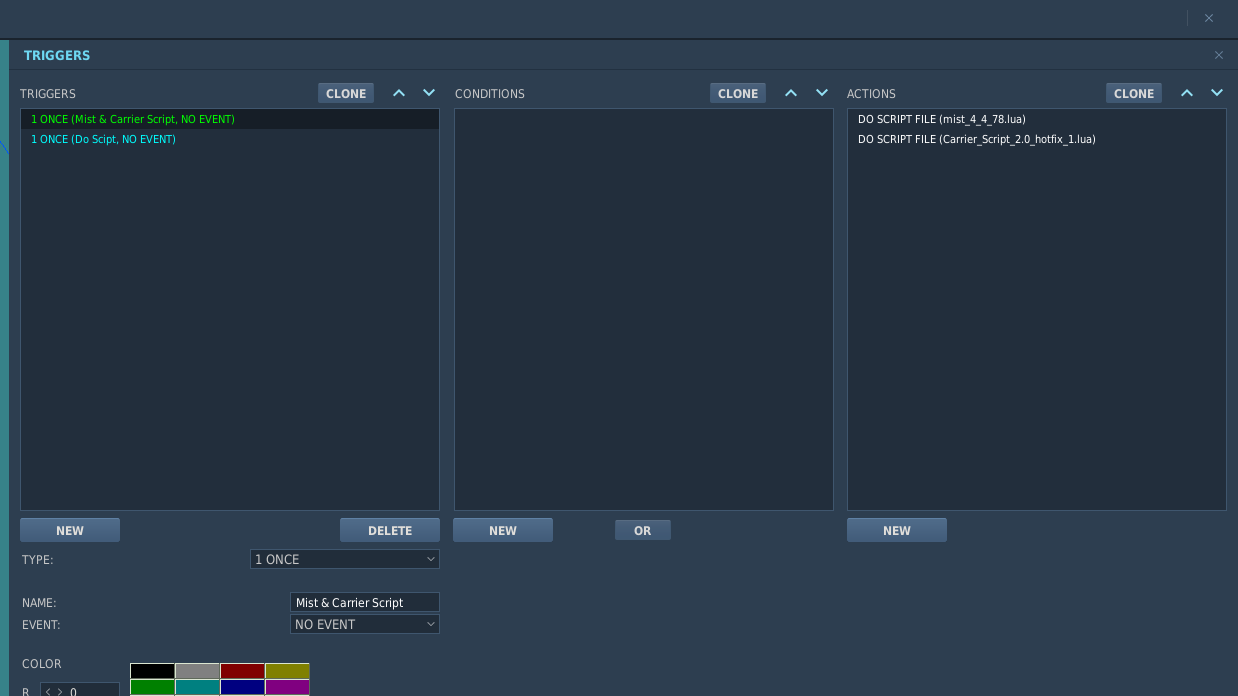Pick the gray color swatch
This screenshot has width=1238, height=696.
[x=197, y=671]
